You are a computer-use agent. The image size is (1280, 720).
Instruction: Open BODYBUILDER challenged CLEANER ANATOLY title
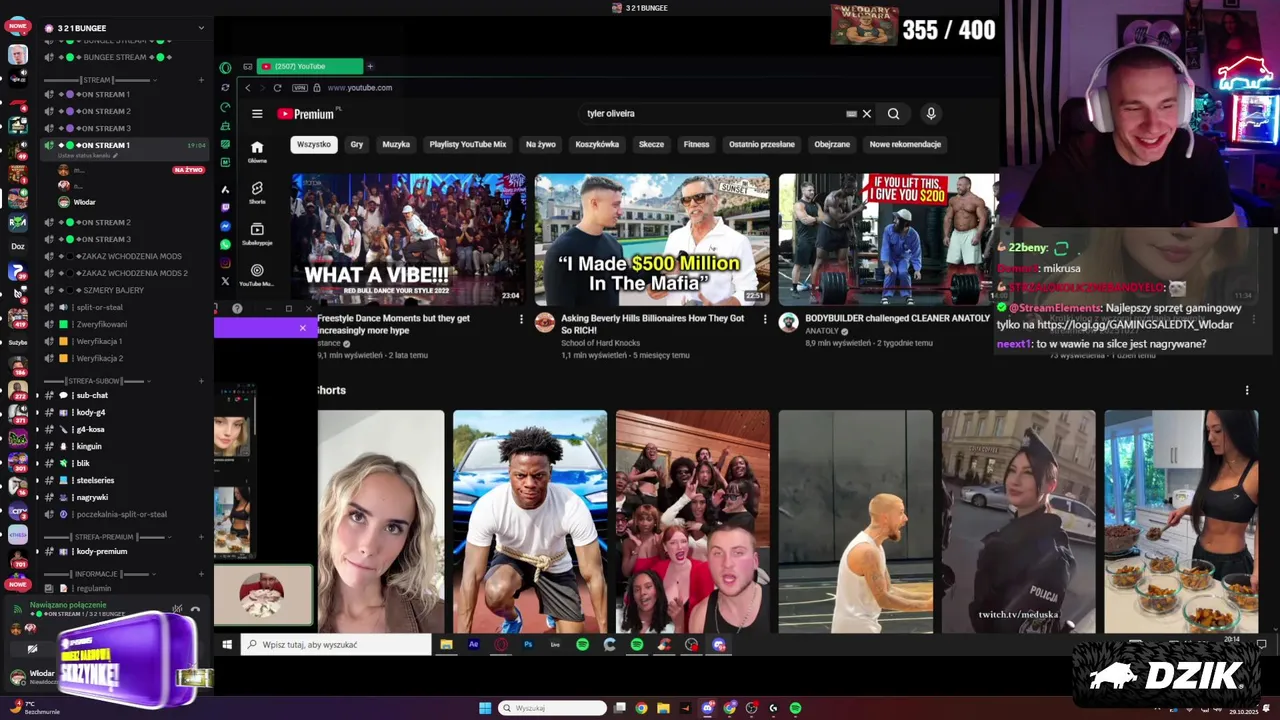(x=898, y=319)
